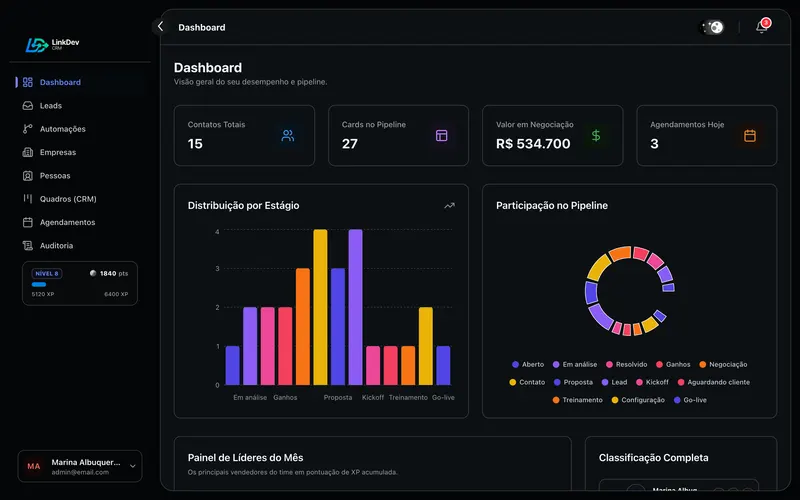Click the Configuração legend entry

point(638,400)
